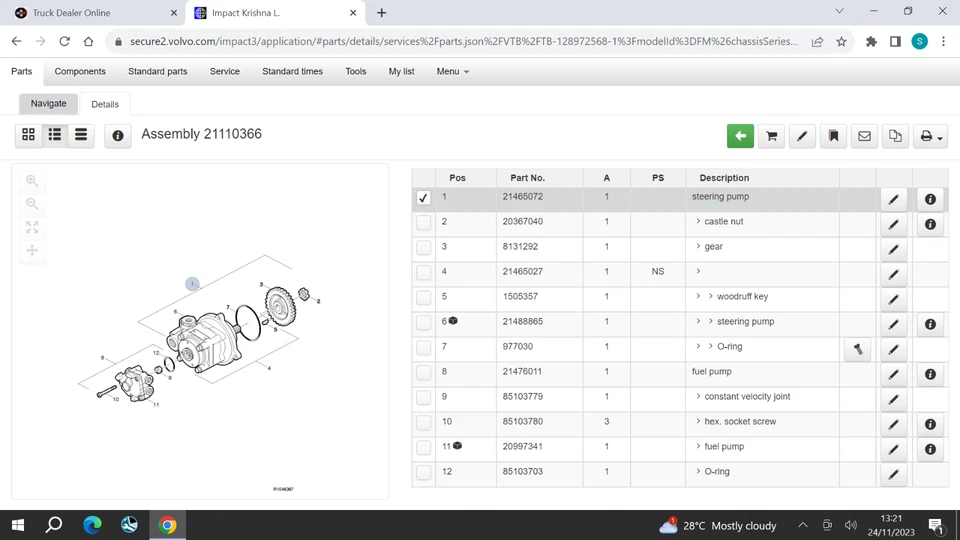Switch to Truck Dealer Online browser tab
960x540 pixels.
[92, 13]
